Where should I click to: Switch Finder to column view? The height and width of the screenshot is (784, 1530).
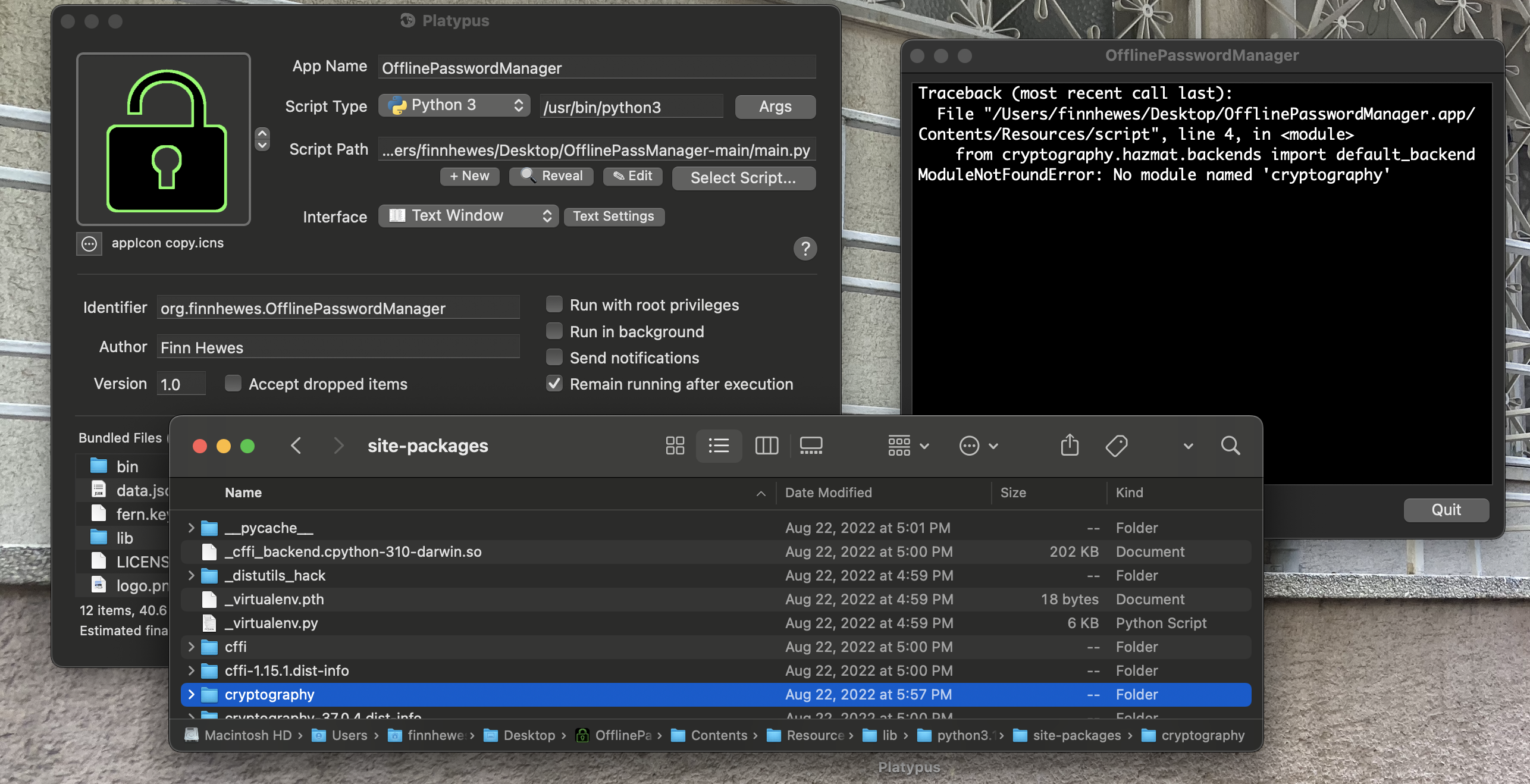pos(766,446)
